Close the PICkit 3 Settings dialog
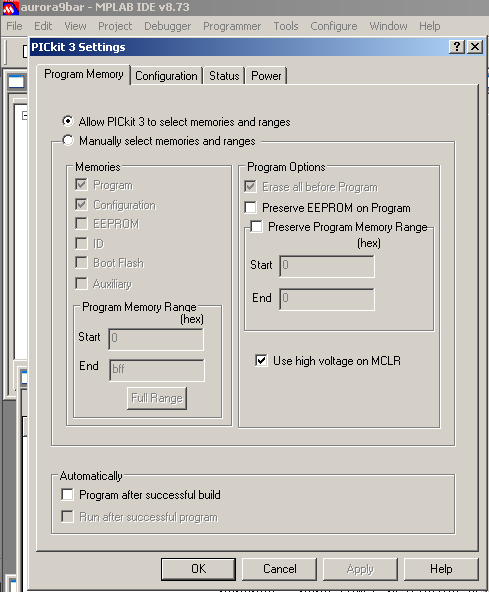 tap(475, 47)
